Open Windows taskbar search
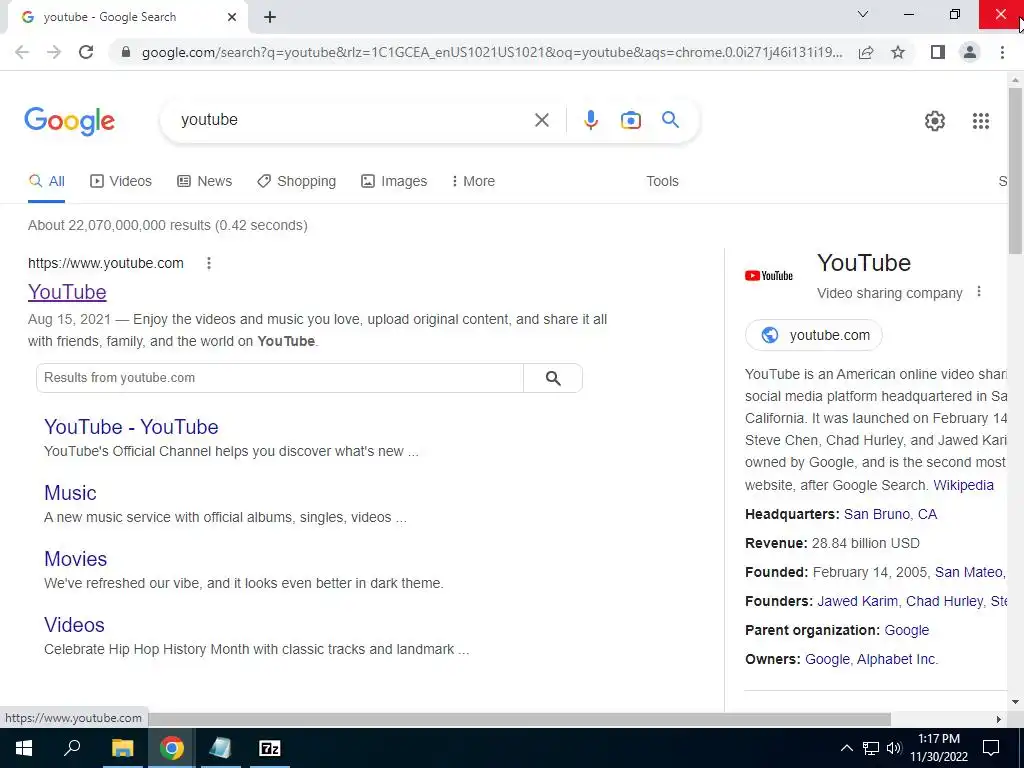The image size is (1024, 768). click(72, 748)
